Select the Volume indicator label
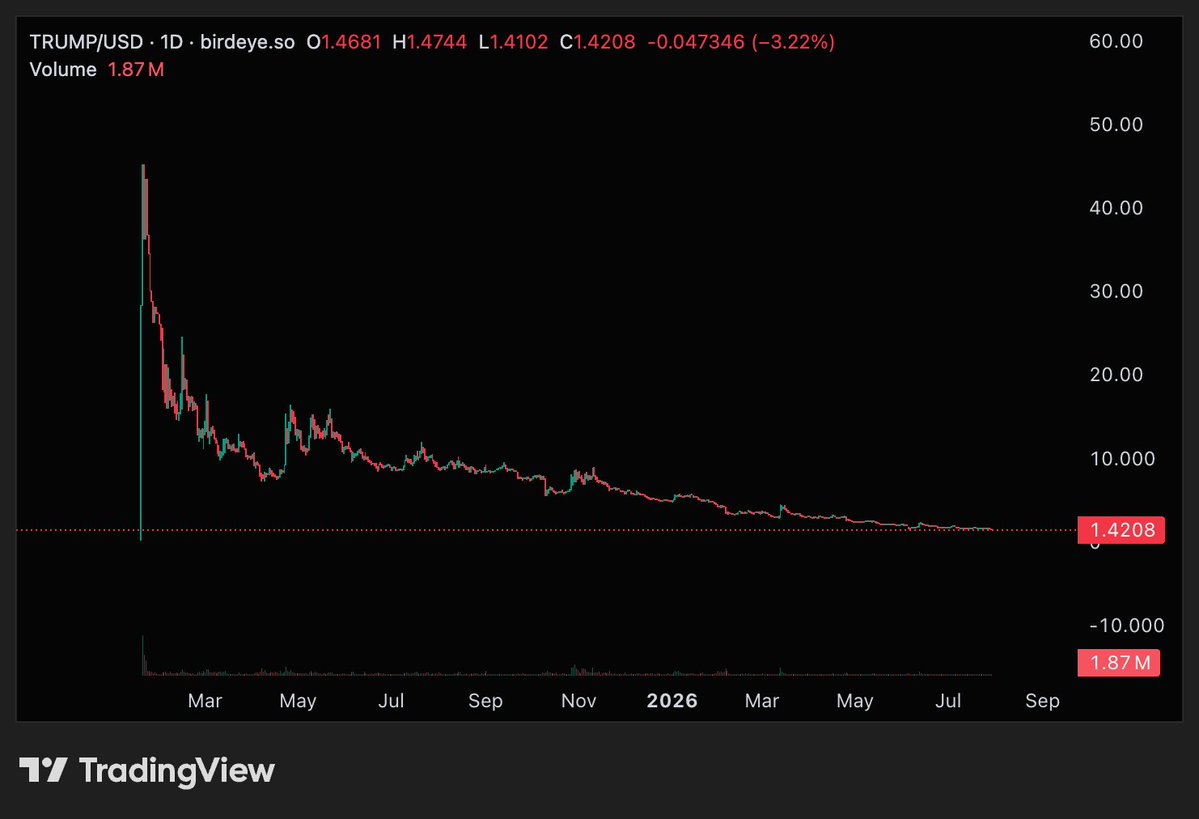 tap(63, 70)
